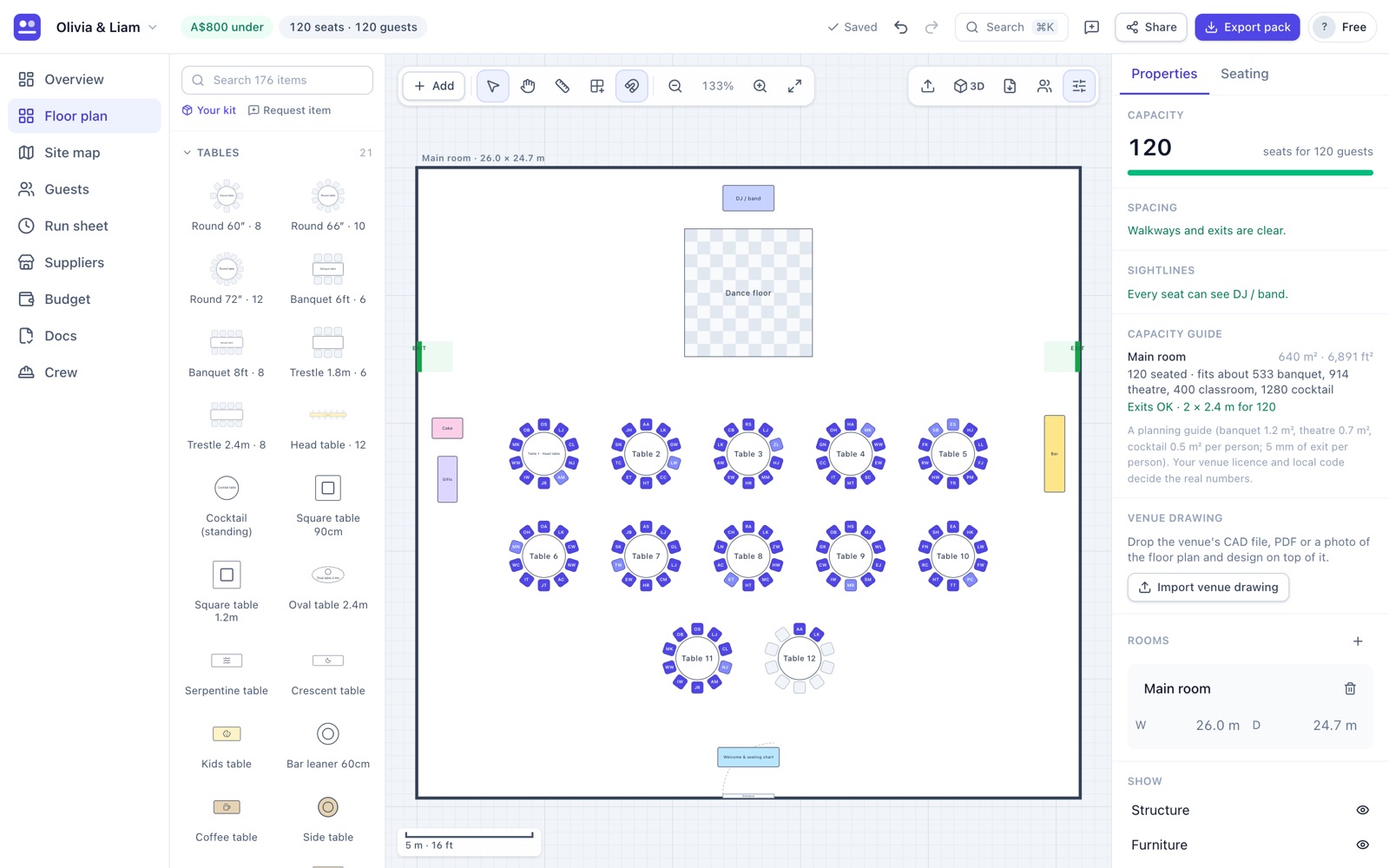The width and height of the screenshot is (1389, 868).
Task: Pick the Serpentine table item
Action: click(227, 673)
